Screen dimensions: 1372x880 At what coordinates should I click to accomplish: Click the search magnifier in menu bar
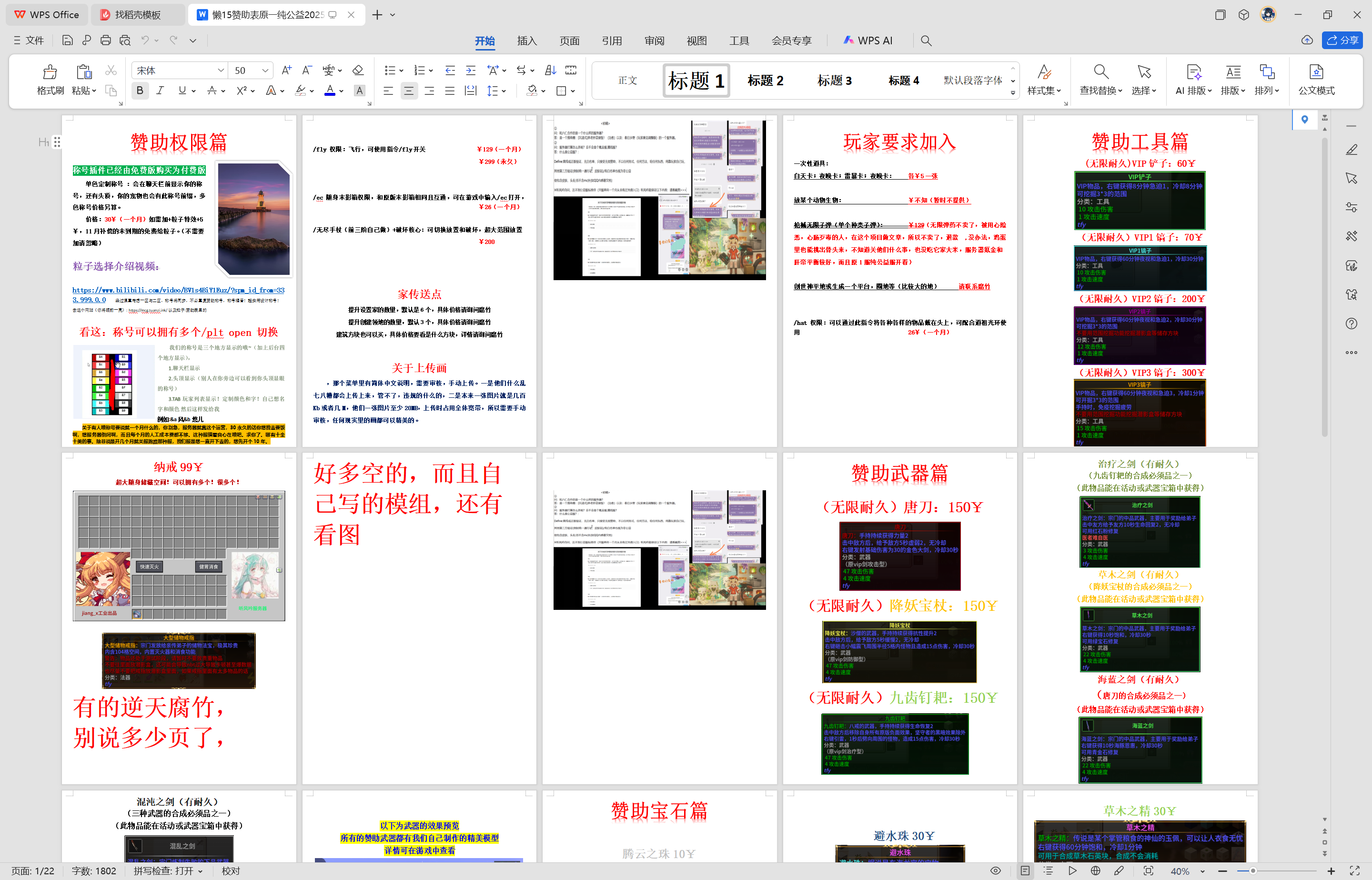[926, 40]
